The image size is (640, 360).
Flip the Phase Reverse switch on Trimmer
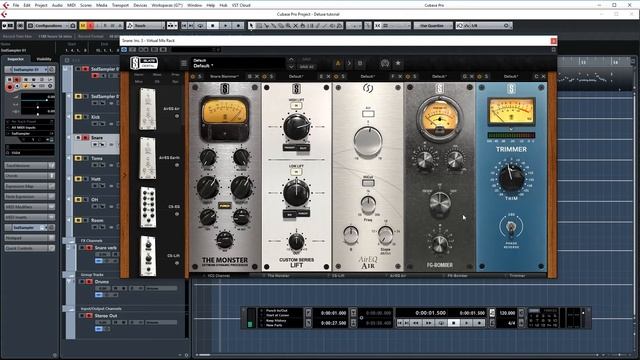click(511, 227)
